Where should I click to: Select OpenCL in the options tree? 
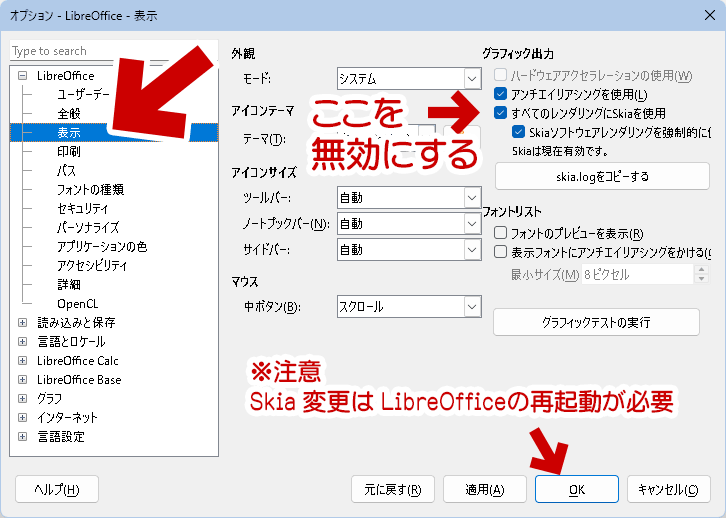point(78,304)
